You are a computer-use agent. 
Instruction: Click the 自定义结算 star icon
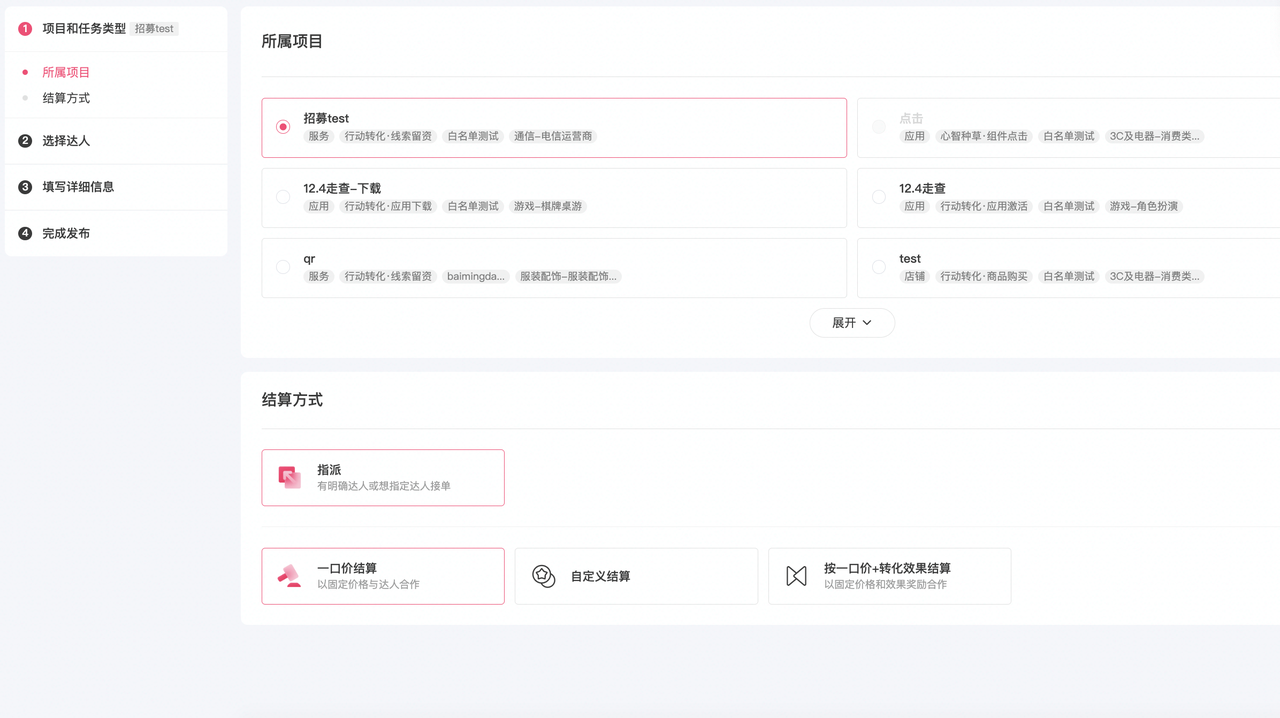tap(543, 576)
